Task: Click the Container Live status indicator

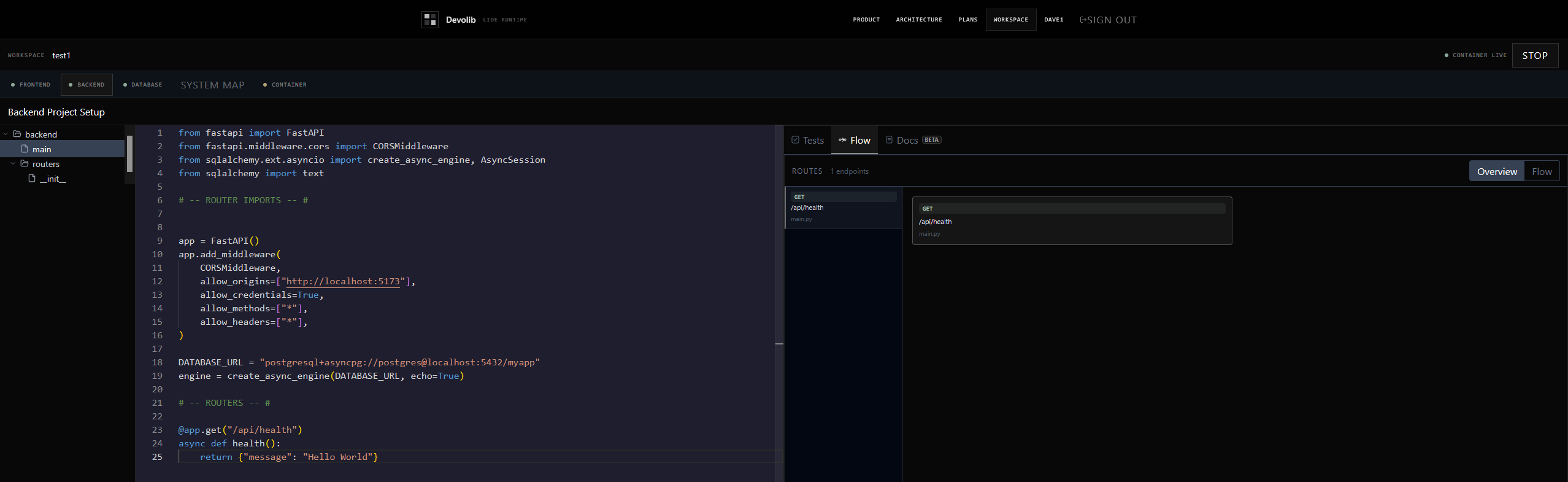Action: click(x=1475, y=55)
